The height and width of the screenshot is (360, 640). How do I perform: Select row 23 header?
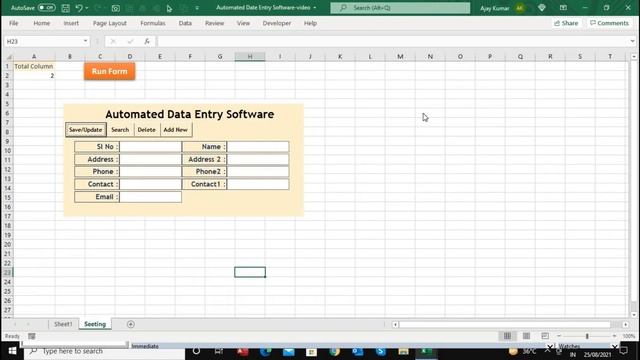click(7, 272)
